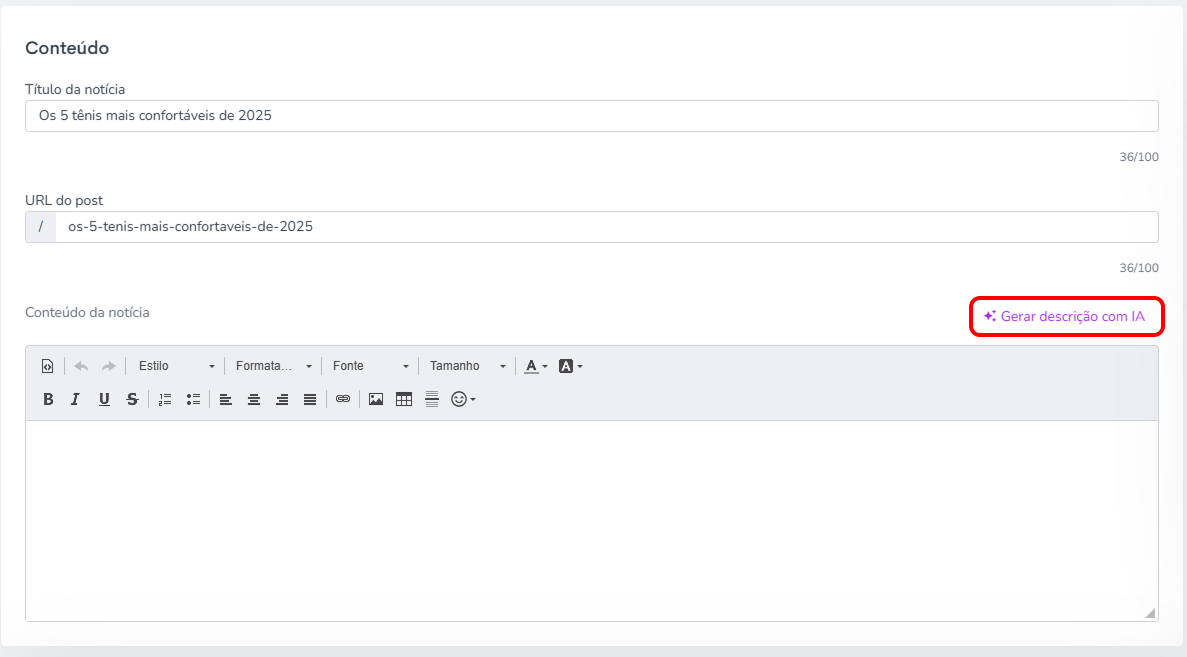
Task: Justify the text alignment
Action: [310, 400]
